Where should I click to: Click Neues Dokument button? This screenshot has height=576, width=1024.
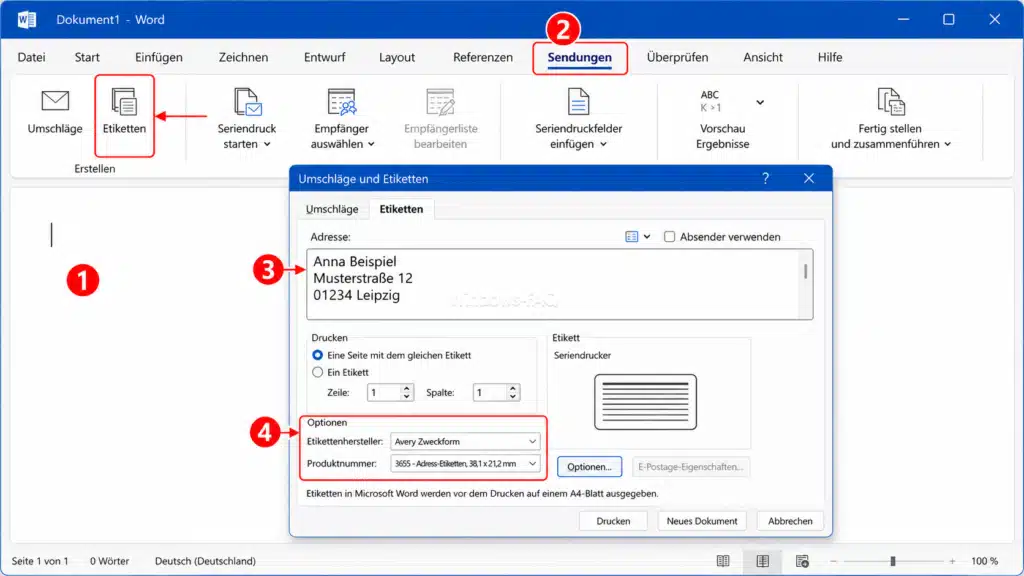[702, 521]
